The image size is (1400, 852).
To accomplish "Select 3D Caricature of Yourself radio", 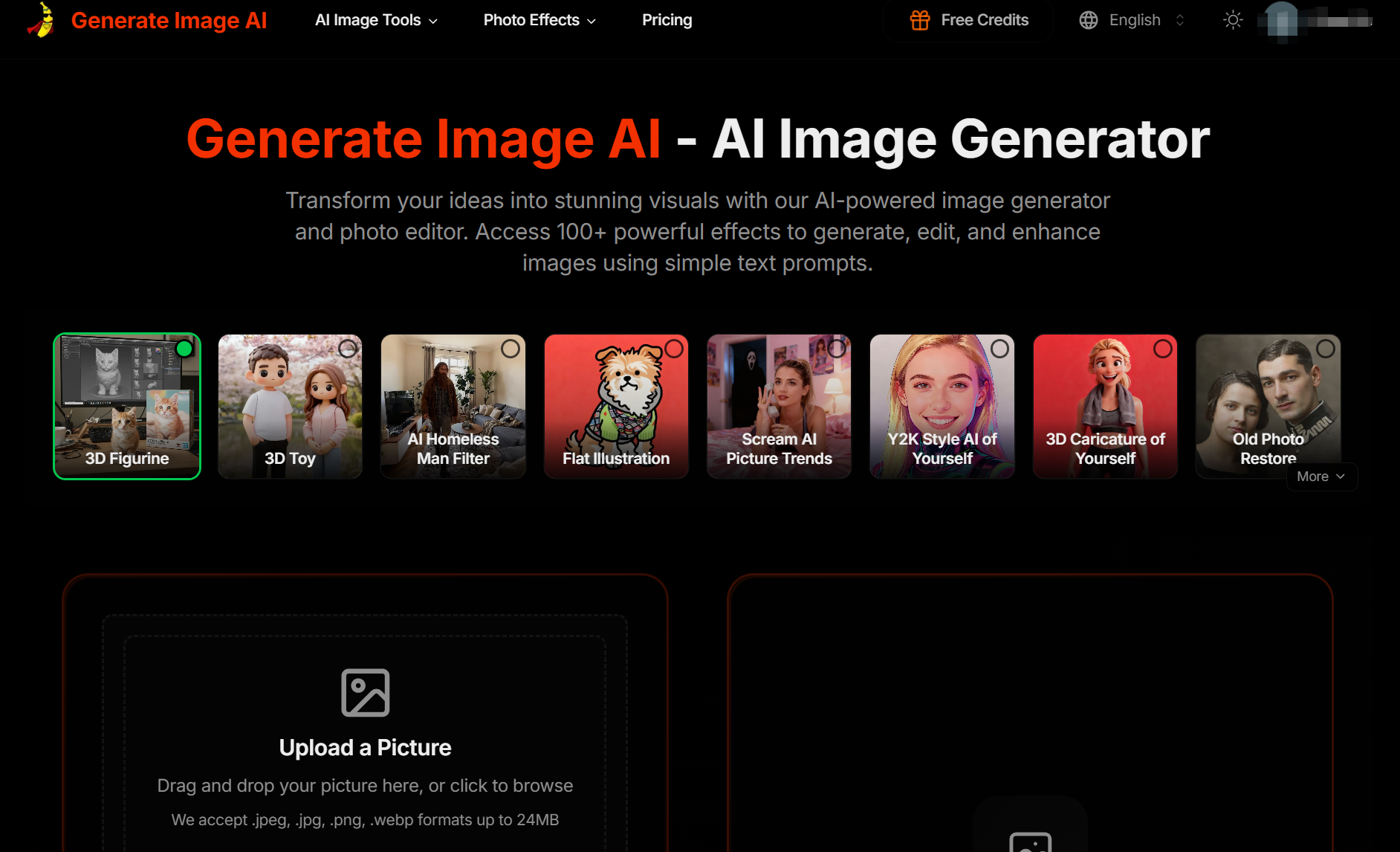I will [x=1163, y=349].
